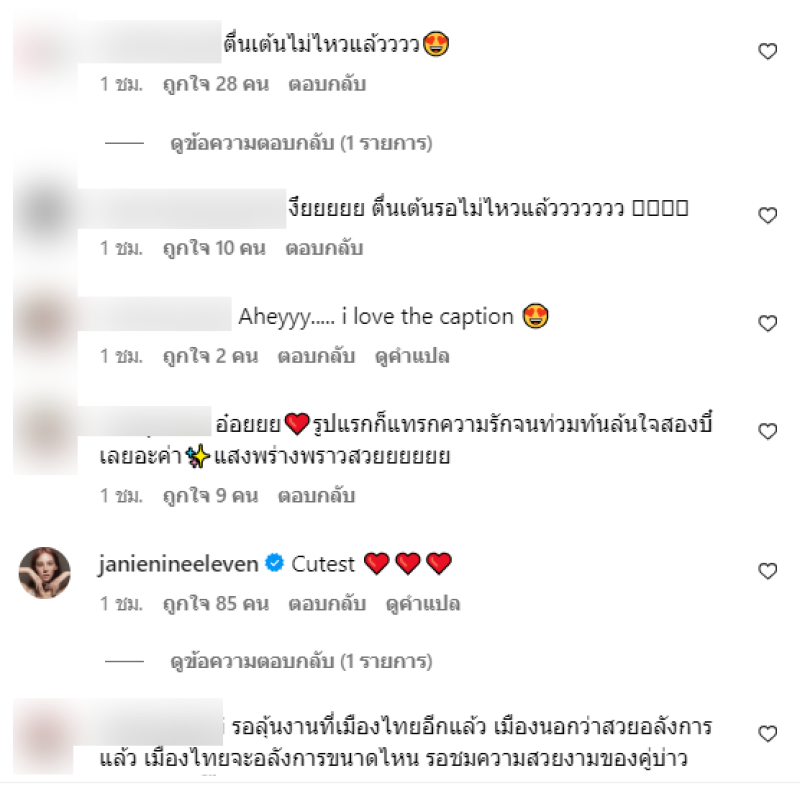Tap heart on the comment with 9 likes
This screenshot has height=799, width=800.
[x=767, y=432]
